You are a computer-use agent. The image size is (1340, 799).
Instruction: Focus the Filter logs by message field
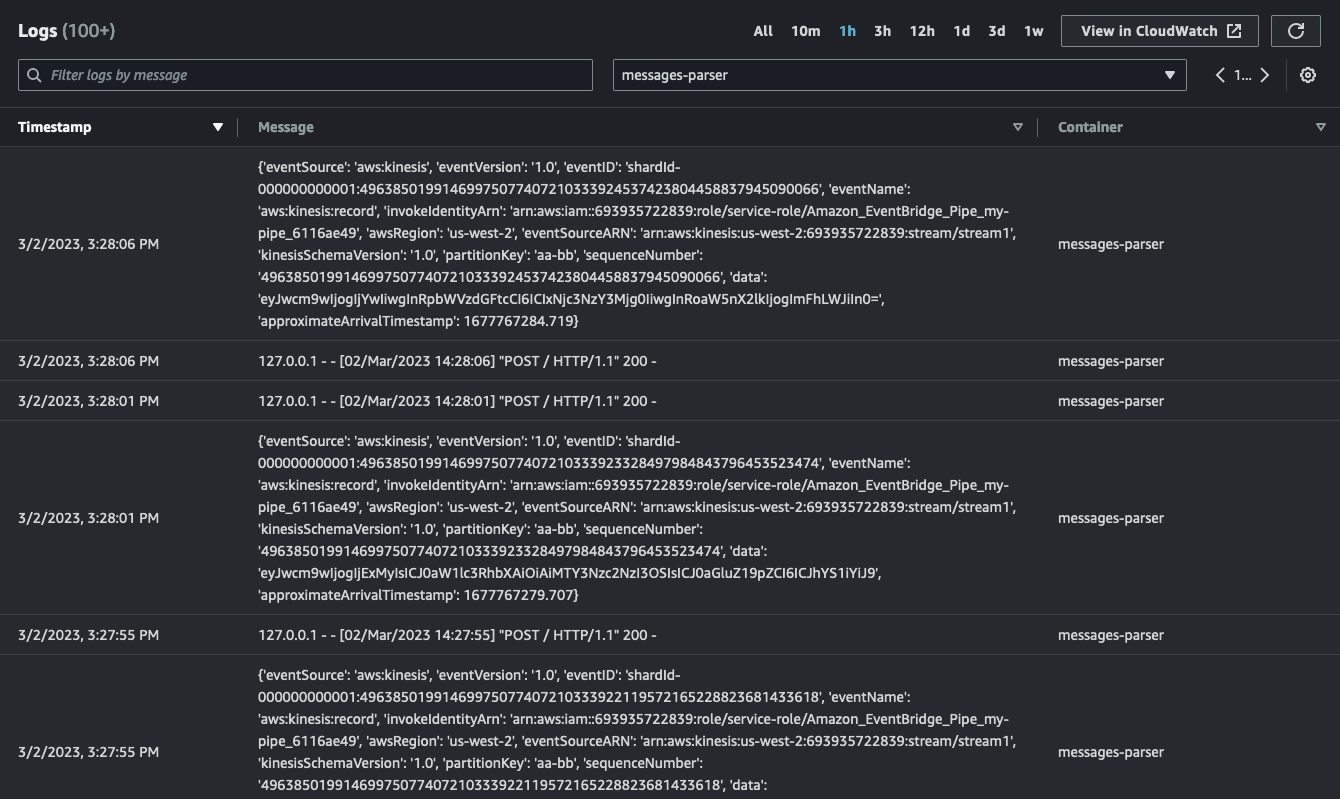pyautogui.click(x=305, y=75)
